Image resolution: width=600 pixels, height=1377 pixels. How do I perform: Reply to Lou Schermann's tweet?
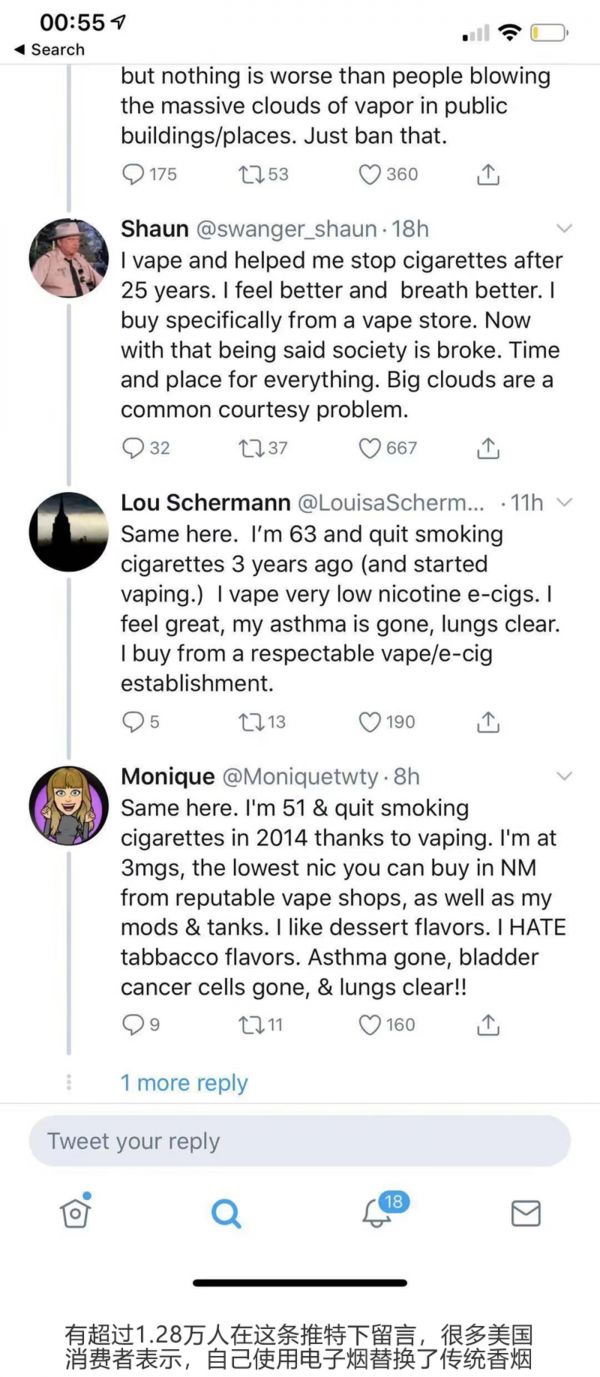click(x=133, y=721)
